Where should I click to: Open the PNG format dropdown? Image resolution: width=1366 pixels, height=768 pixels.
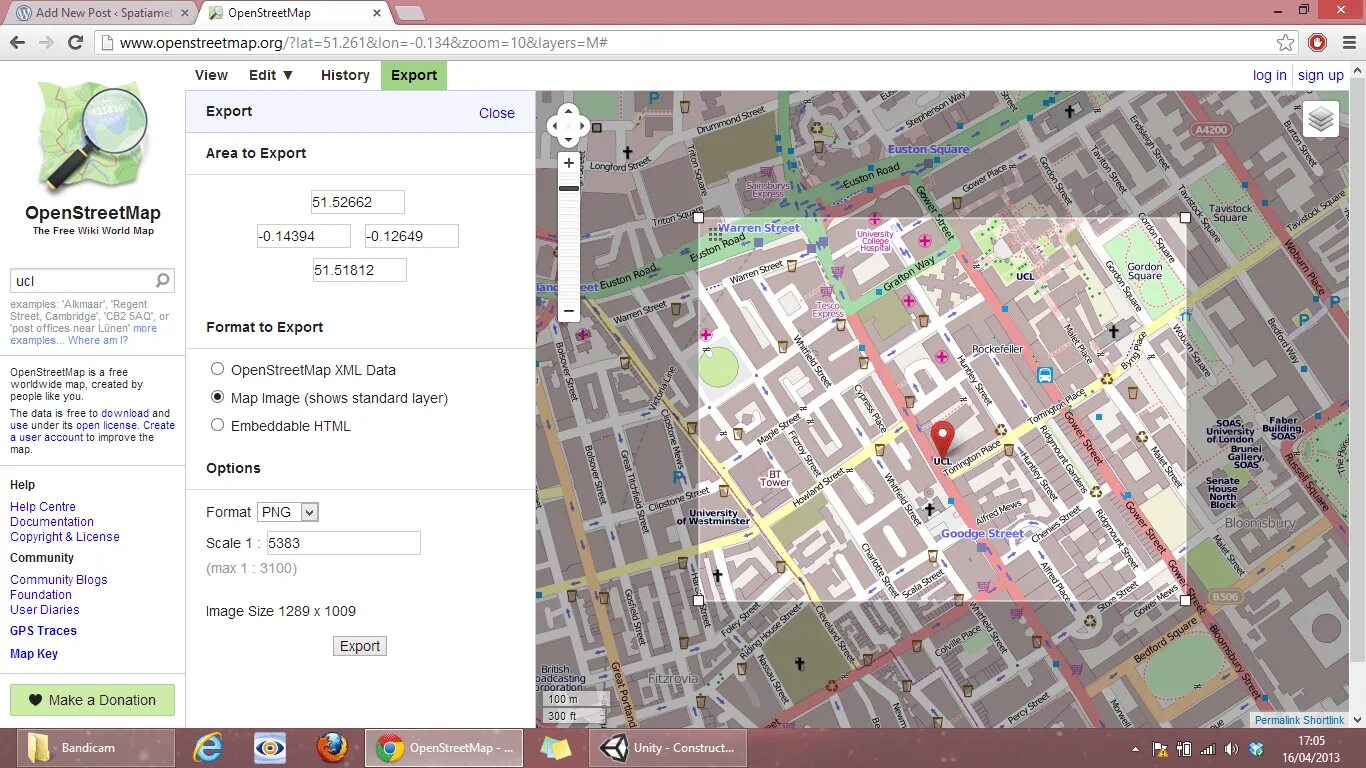tap(288, 512)
